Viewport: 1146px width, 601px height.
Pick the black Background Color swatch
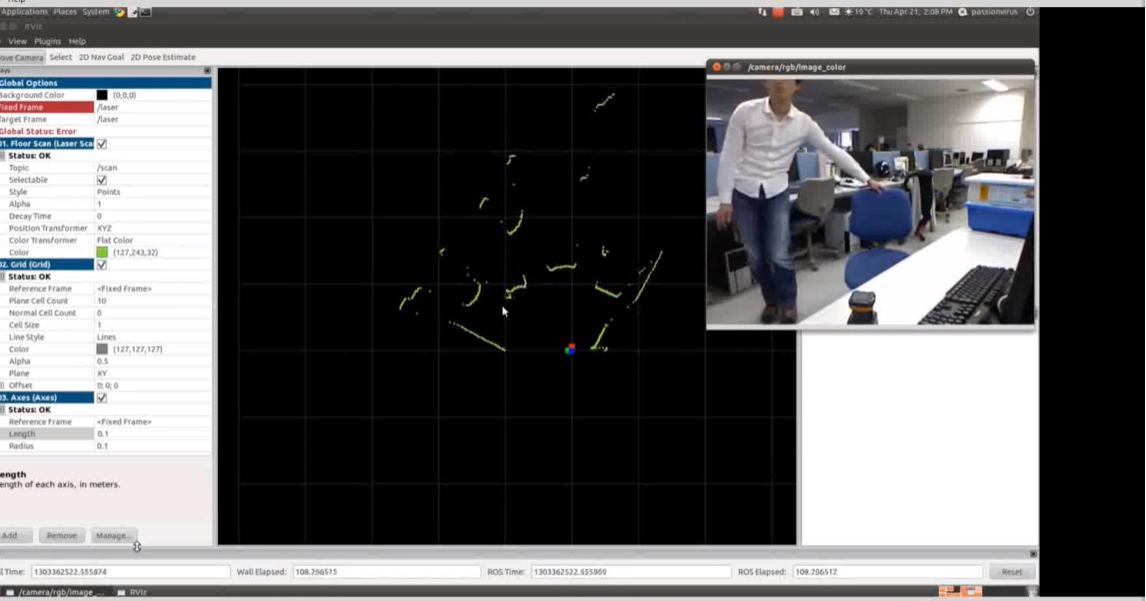[102, 95]
